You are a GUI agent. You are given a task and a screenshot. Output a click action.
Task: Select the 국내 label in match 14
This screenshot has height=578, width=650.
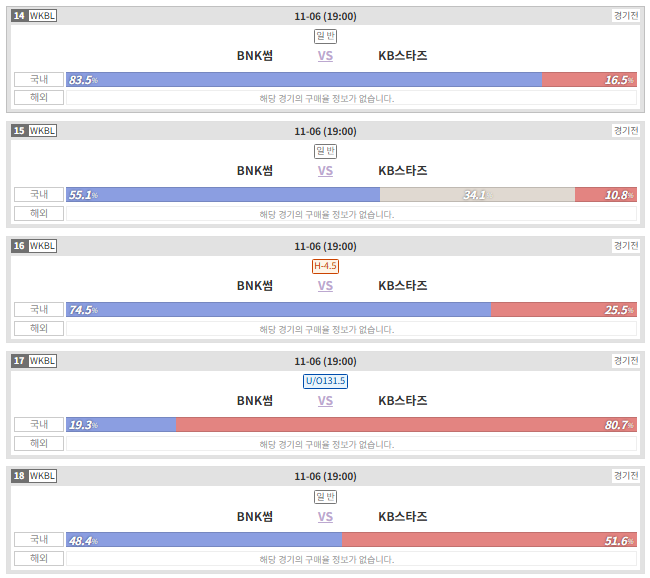(39, 79)
